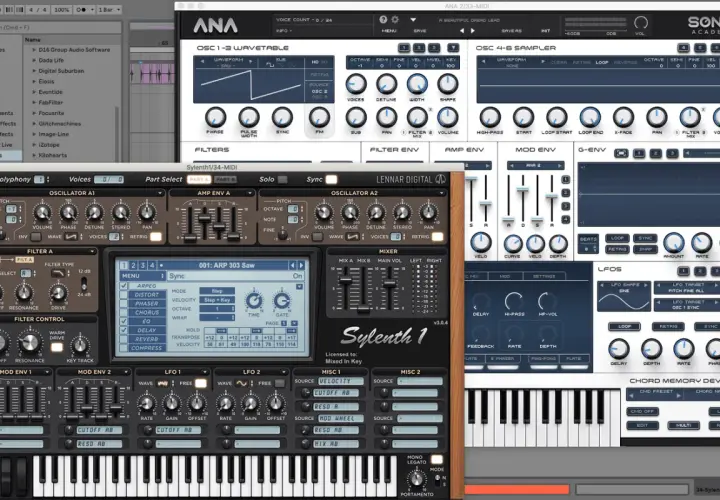Click the ANA INIT button
Viewport: 720px width, 500px height.
click(x=545, y=31)
